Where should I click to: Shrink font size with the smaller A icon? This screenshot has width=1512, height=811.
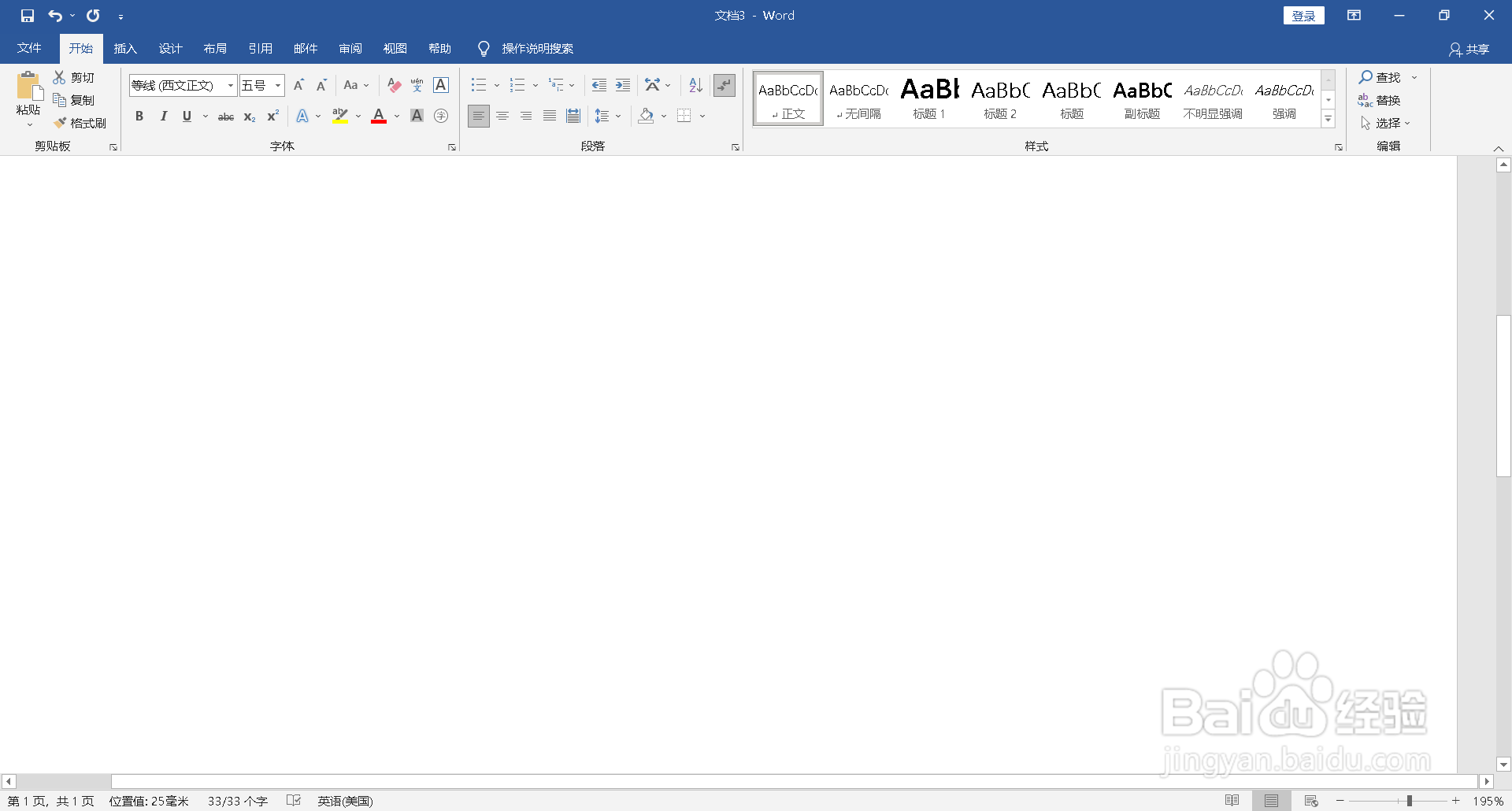point(321,85)
